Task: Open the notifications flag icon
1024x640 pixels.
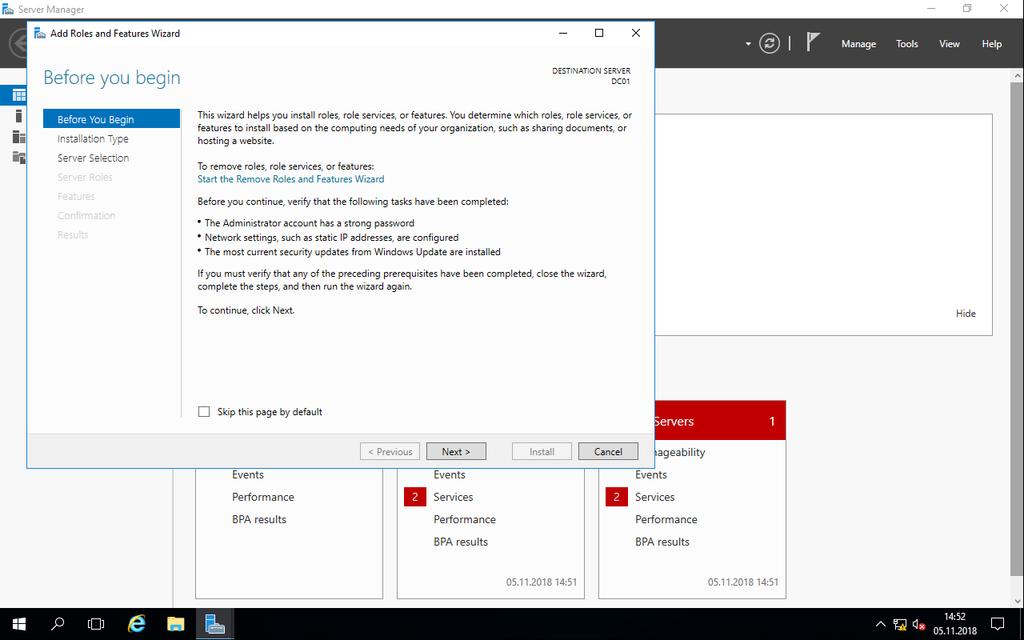Action: (x=812, y=42)
